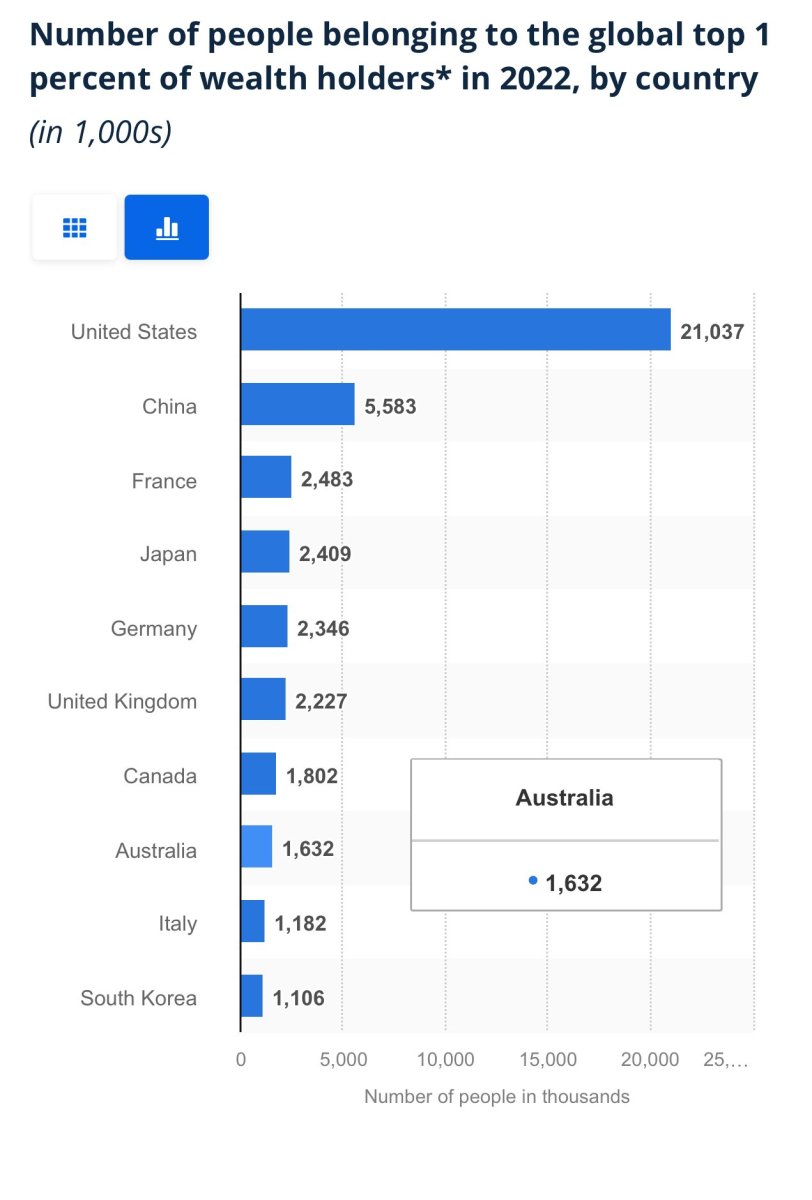
Task: Click the United States bar
Action: click(455, 330)
